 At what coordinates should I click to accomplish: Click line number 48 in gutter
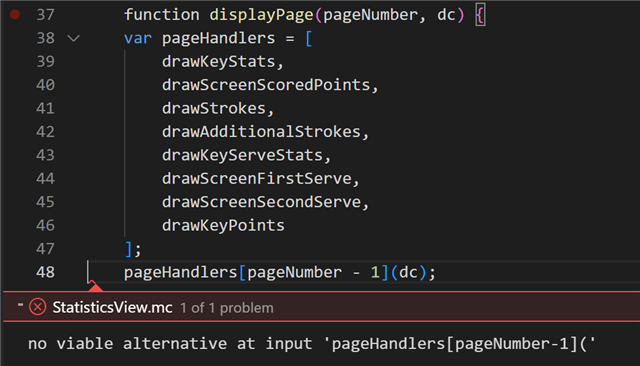45,272
